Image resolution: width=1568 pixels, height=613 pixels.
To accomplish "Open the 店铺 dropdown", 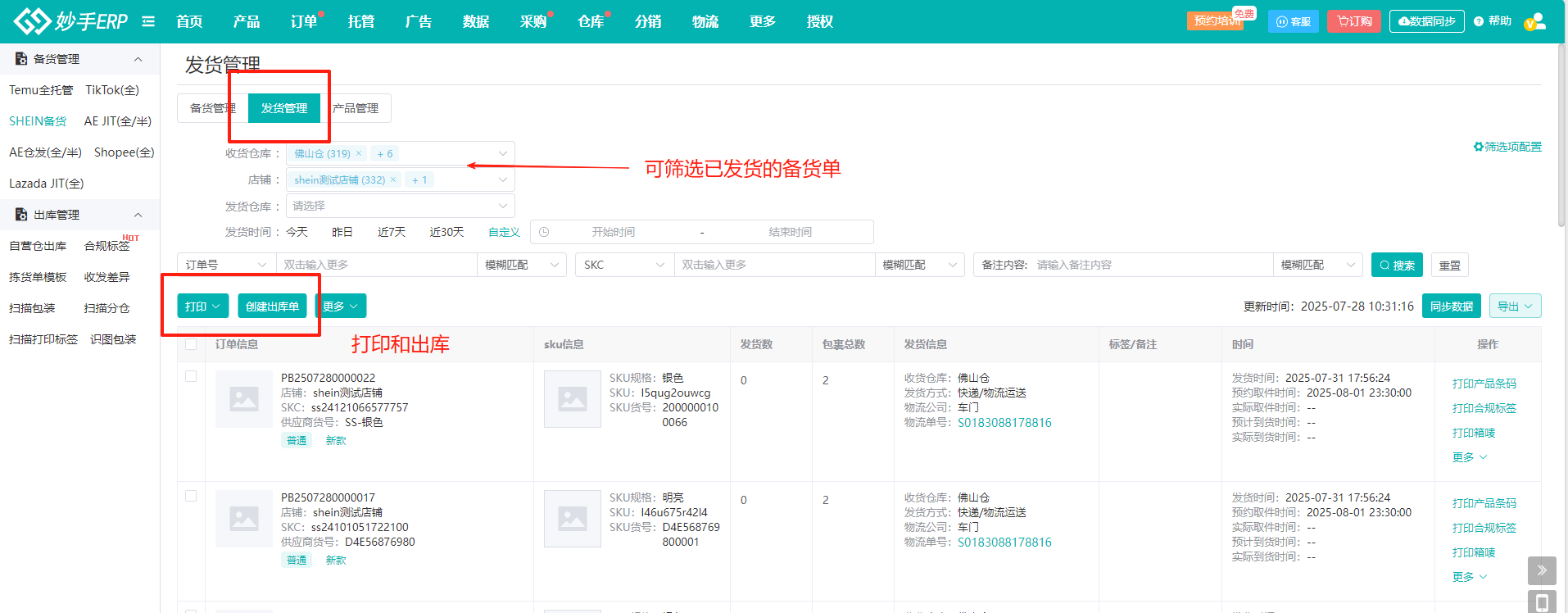I will pos(400,179).
